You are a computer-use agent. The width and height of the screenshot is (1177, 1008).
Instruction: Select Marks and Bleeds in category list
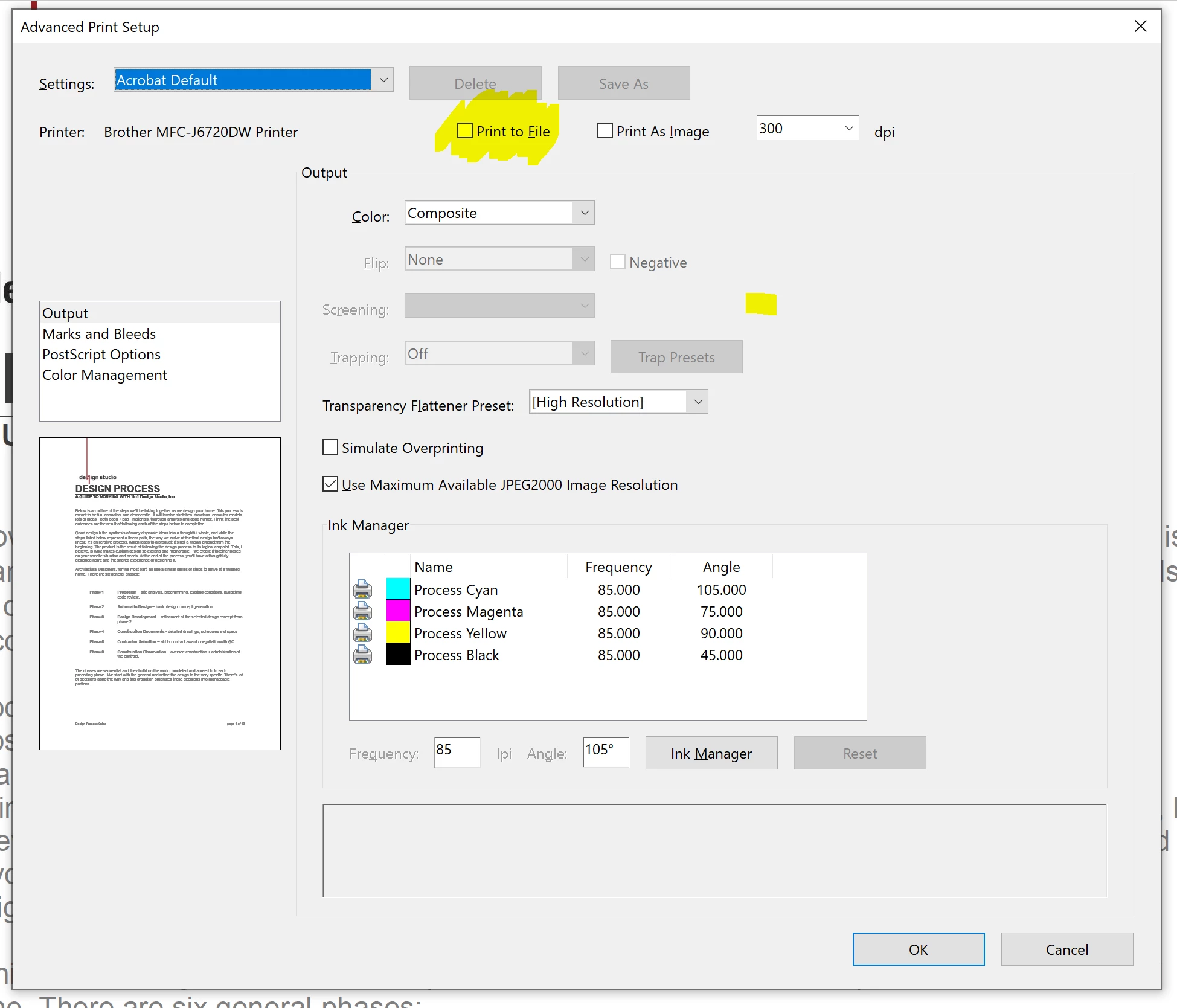(x=99, y=334)
